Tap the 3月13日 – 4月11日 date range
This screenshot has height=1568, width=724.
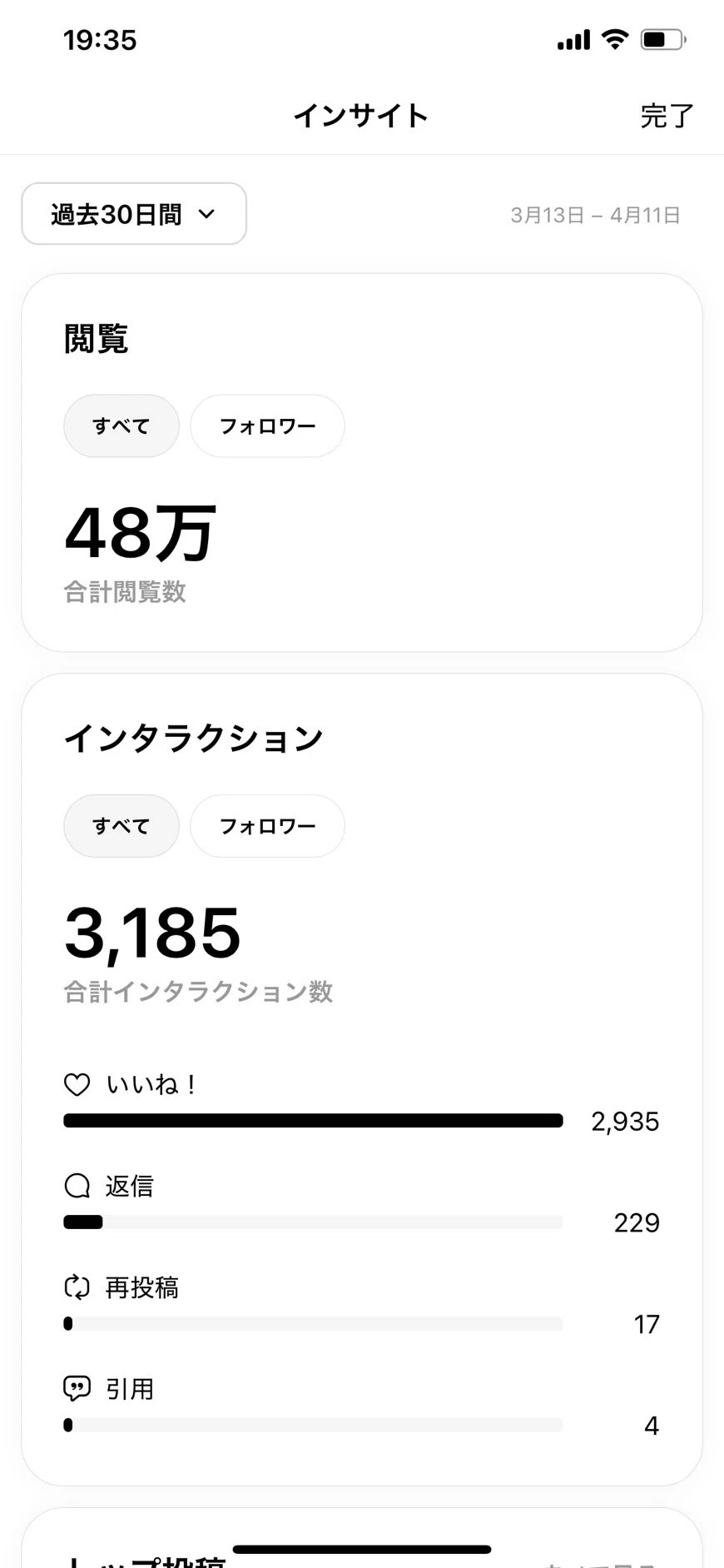point(595,215)
